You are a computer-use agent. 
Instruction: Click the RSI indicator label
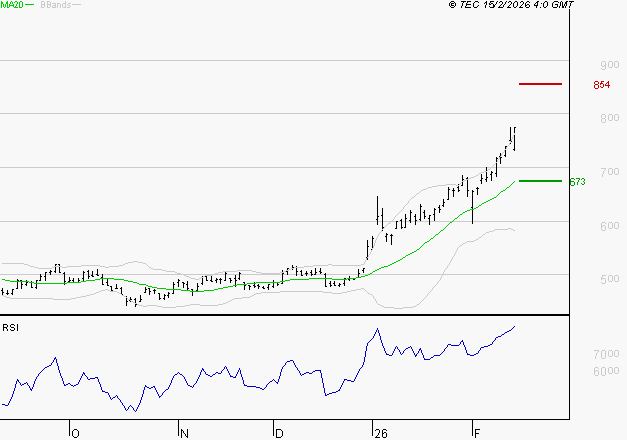tap(10, 327)
